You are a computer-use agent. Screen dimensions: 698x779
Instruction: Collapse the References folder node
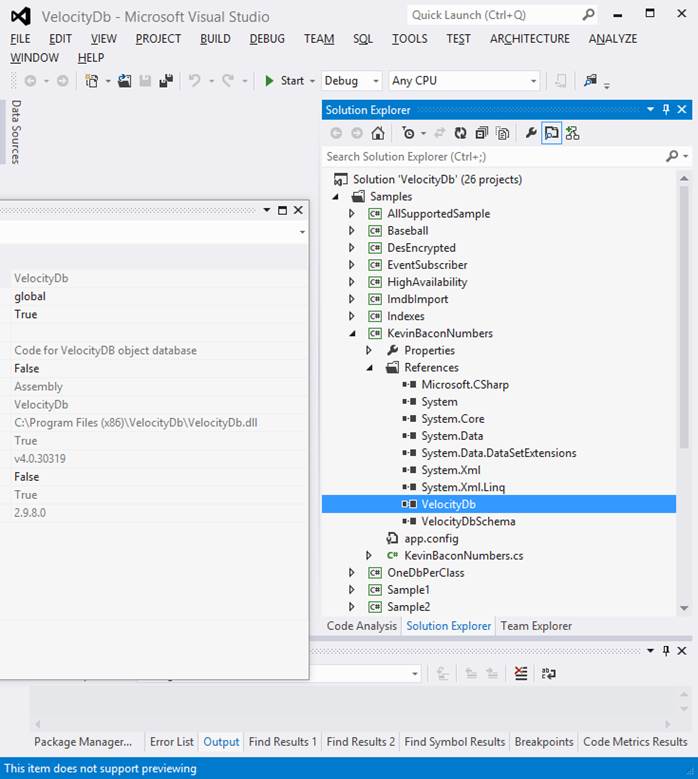tap(369, 368)
